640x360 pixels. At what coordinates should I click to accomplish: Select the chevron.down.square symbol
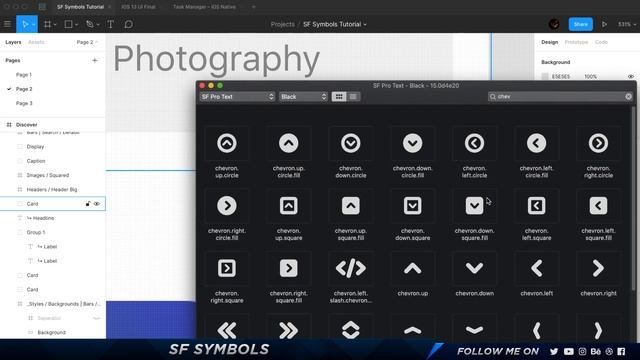click(x=413, y=206)
